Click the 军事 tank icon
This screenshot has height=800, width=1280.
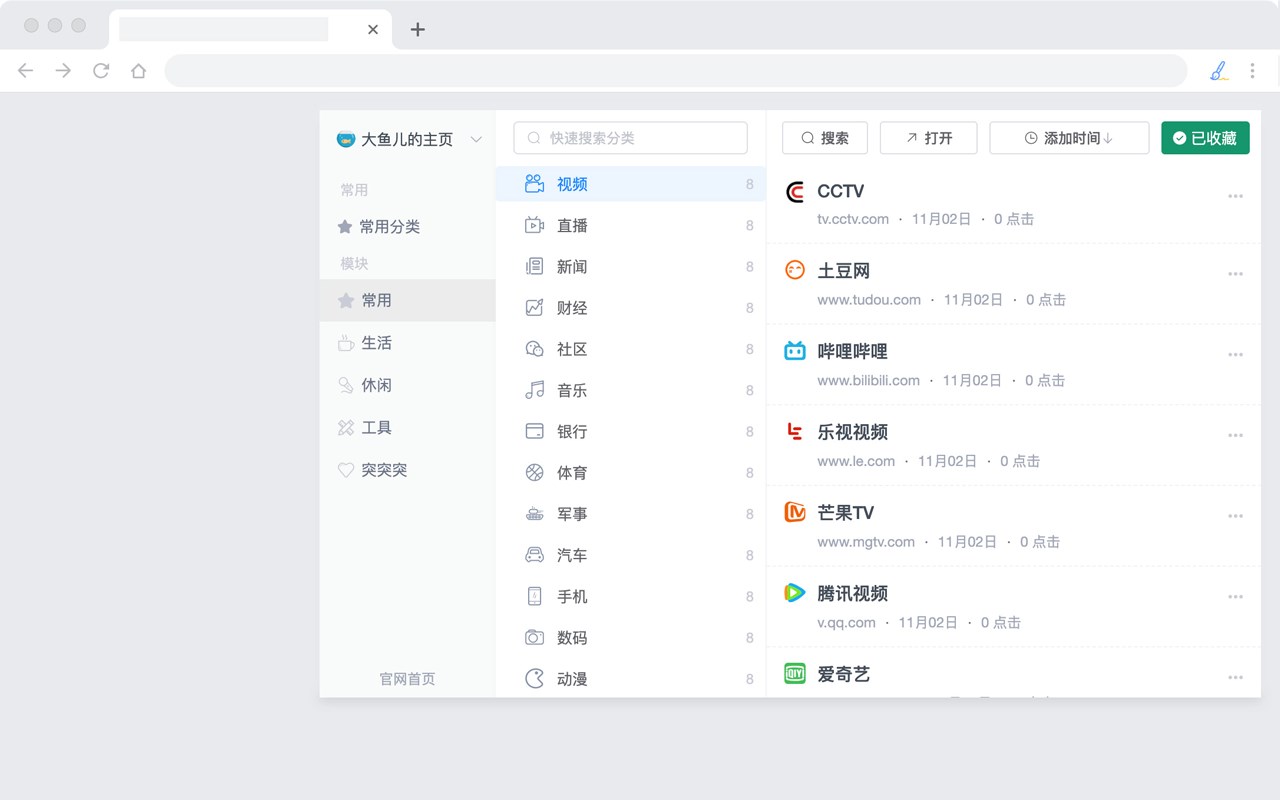pos(535,514)
